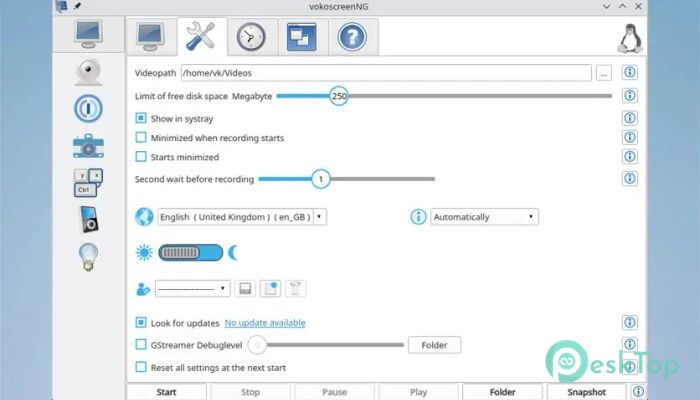Open the videos Folder button in bottom bar
The image size is (700, 400).
(502, 392)
